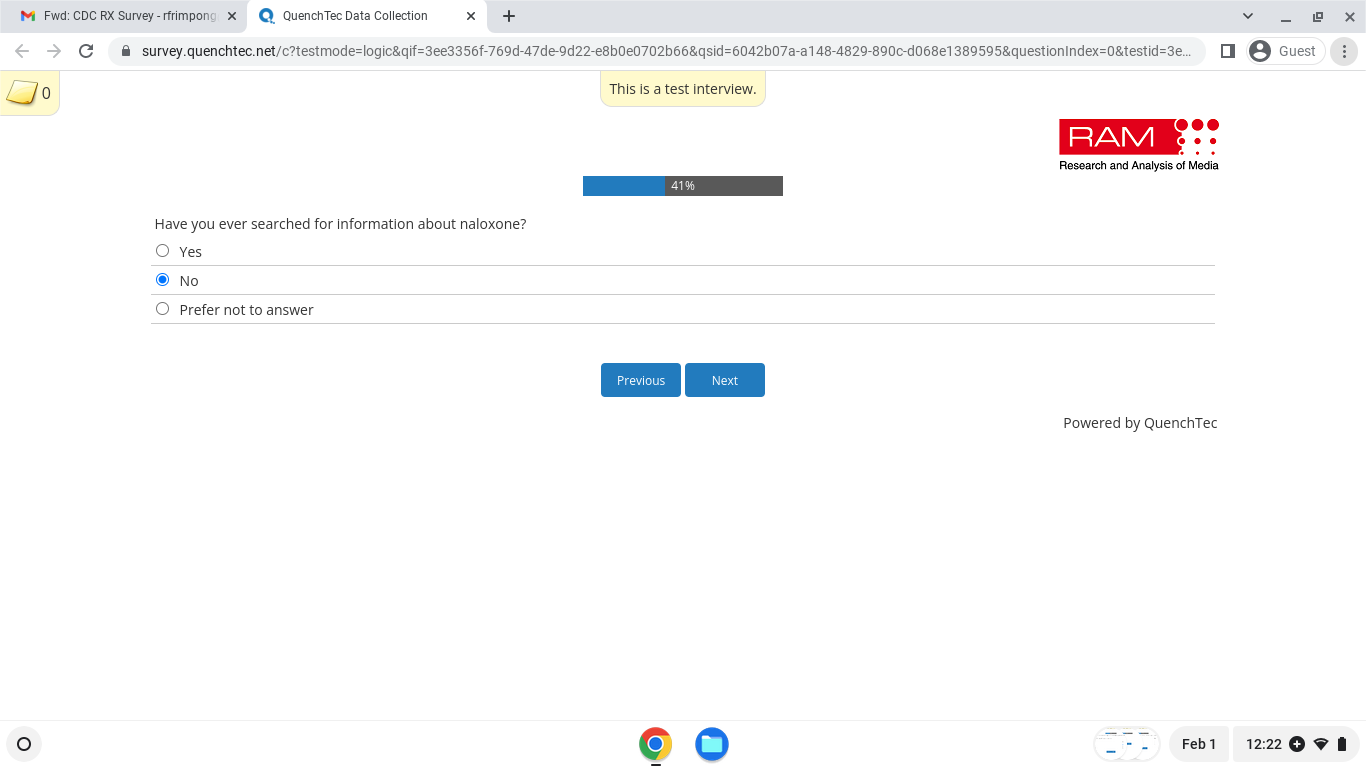Switch to Fwd: CDC RX Survey tab
This screenshot has width=1366, height=768.
pos(120,16)
